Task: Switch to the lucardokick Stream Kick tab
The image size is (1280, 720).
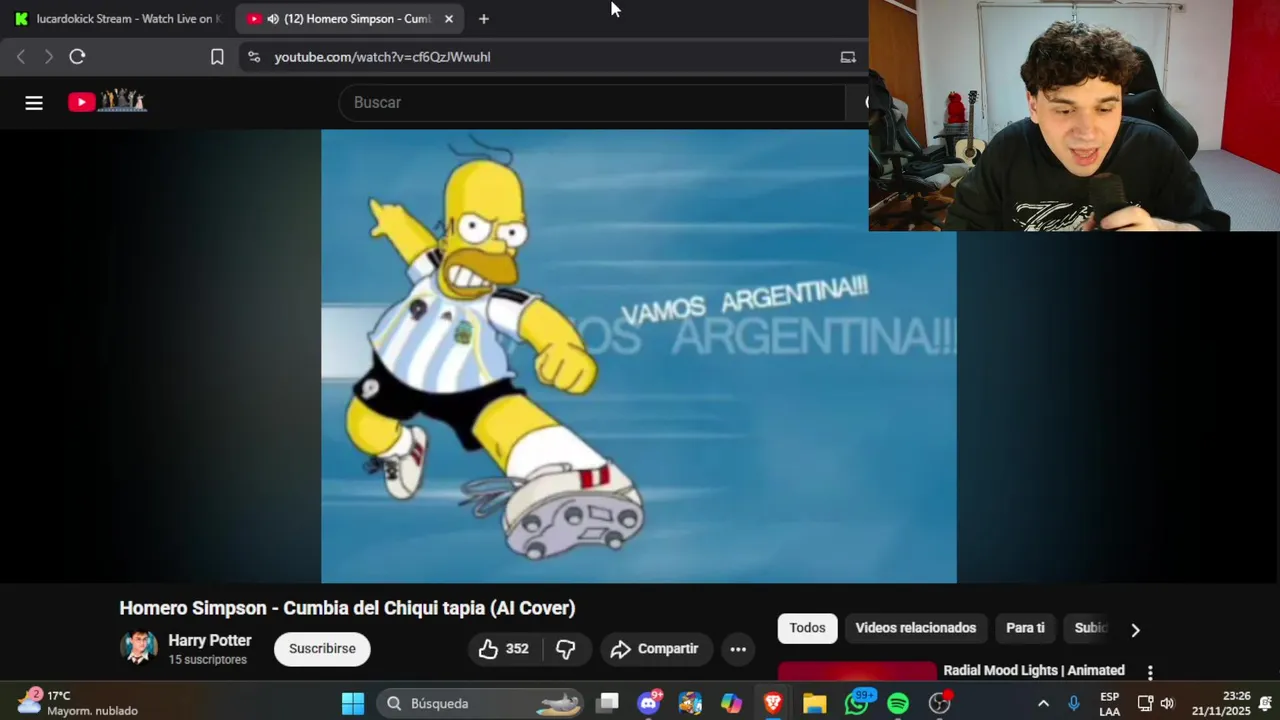Action: point(118,19)
